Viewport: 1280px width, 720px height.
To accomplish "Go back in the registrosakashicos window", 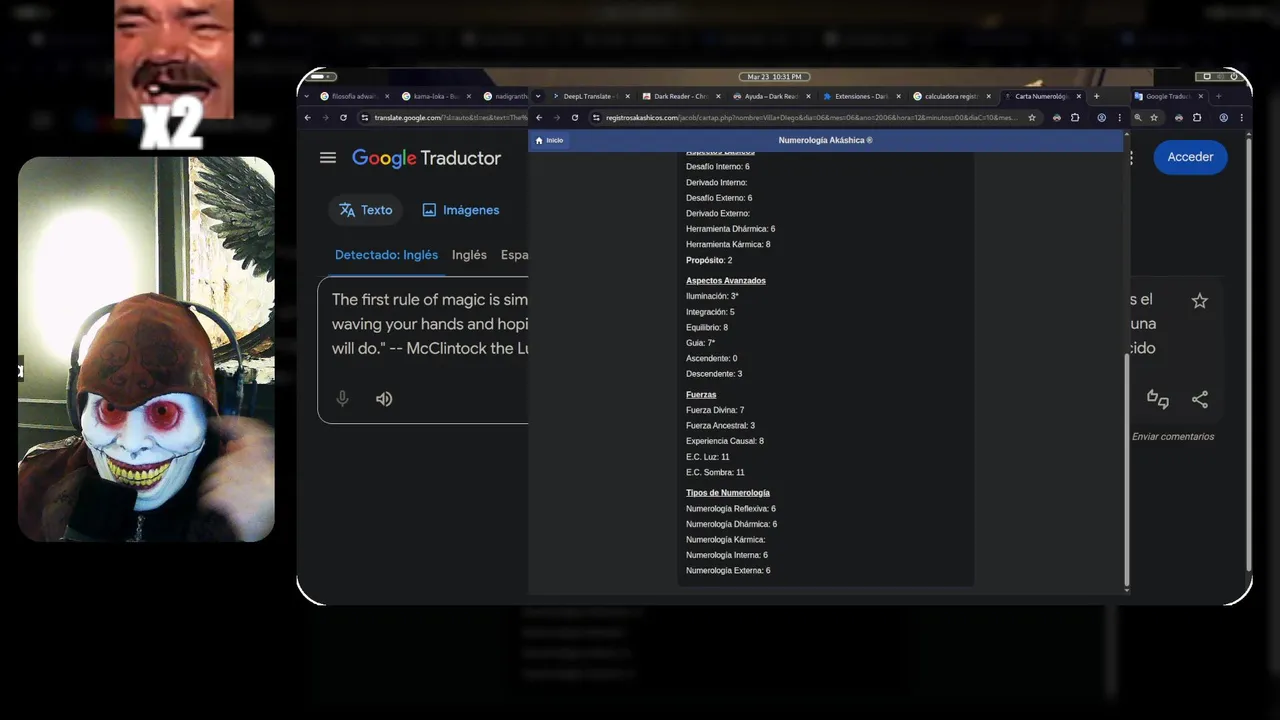I will (539, 117).
